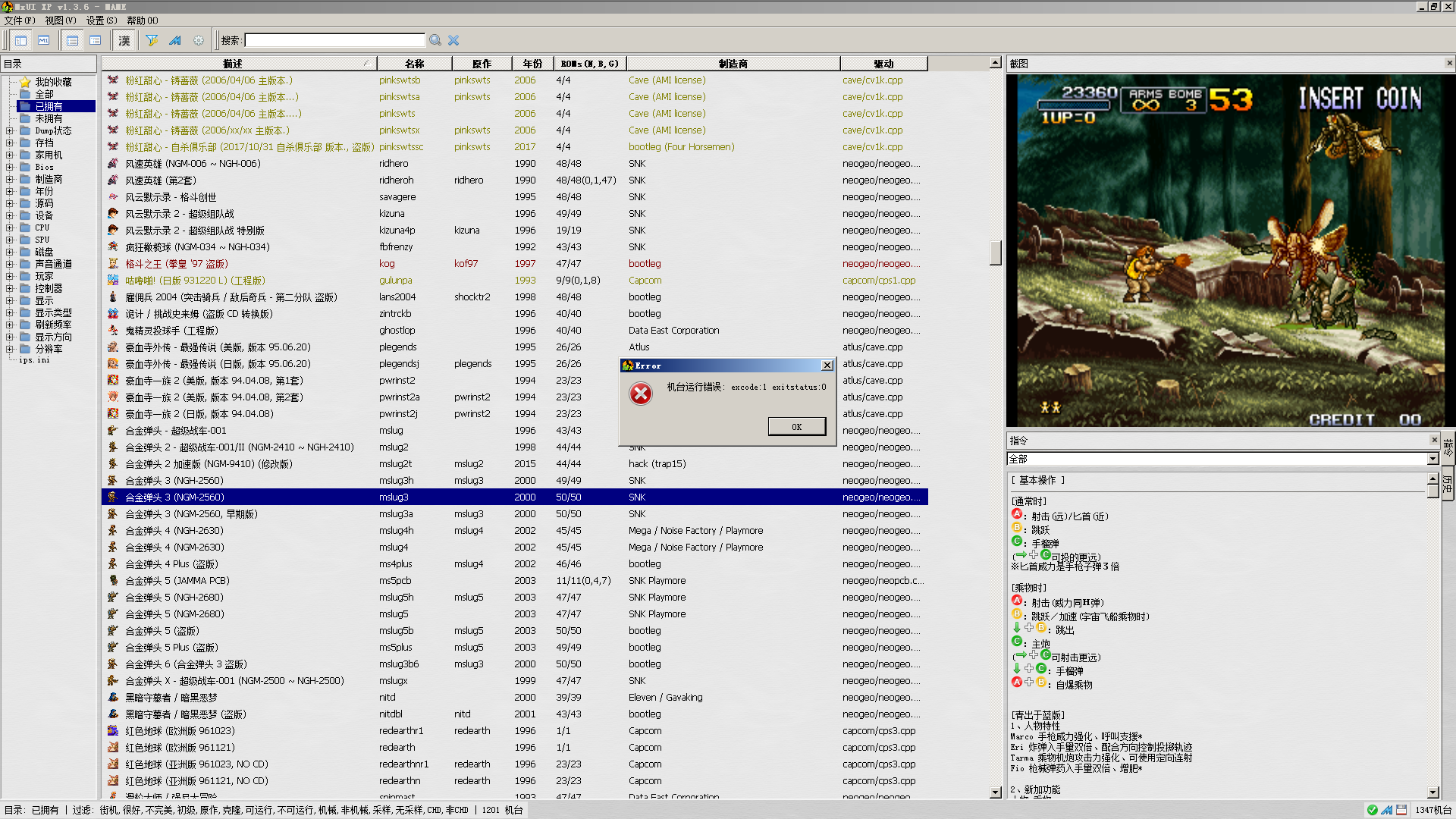This screenshot has height=819, width=1456.
Task: Click icon of 咕噜噜! (日版 931220 L) row
Action: point(113,281)
